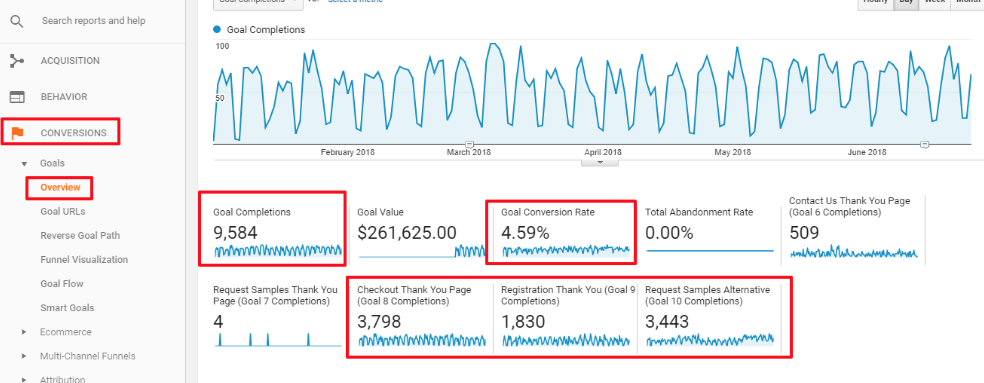Collapse the Goals section arrow
This screenshot has height=383, width=984.
pyautogui.click(x=24, y=164)
